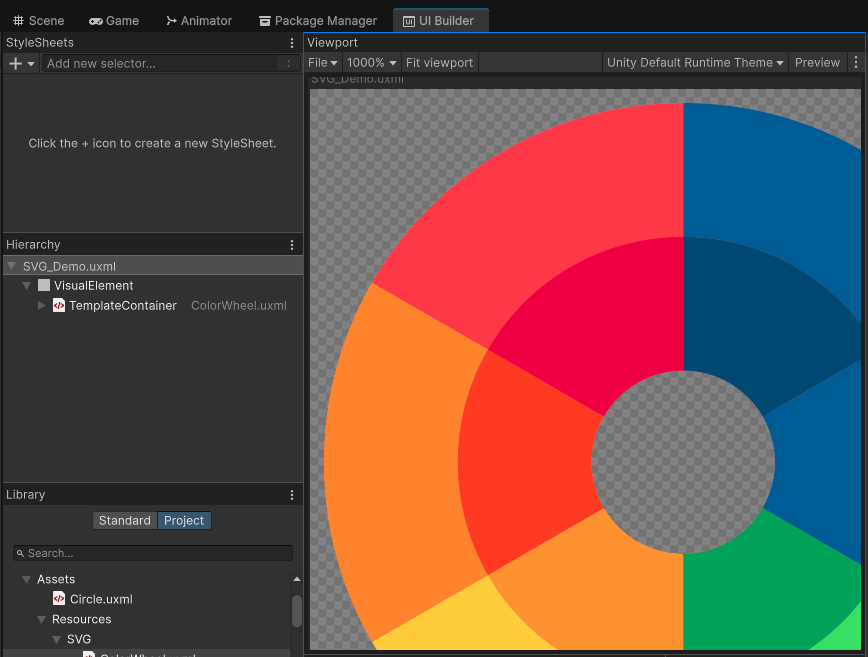Click the Library search field
Screen dimensions: 868x657
pos(155,553)
